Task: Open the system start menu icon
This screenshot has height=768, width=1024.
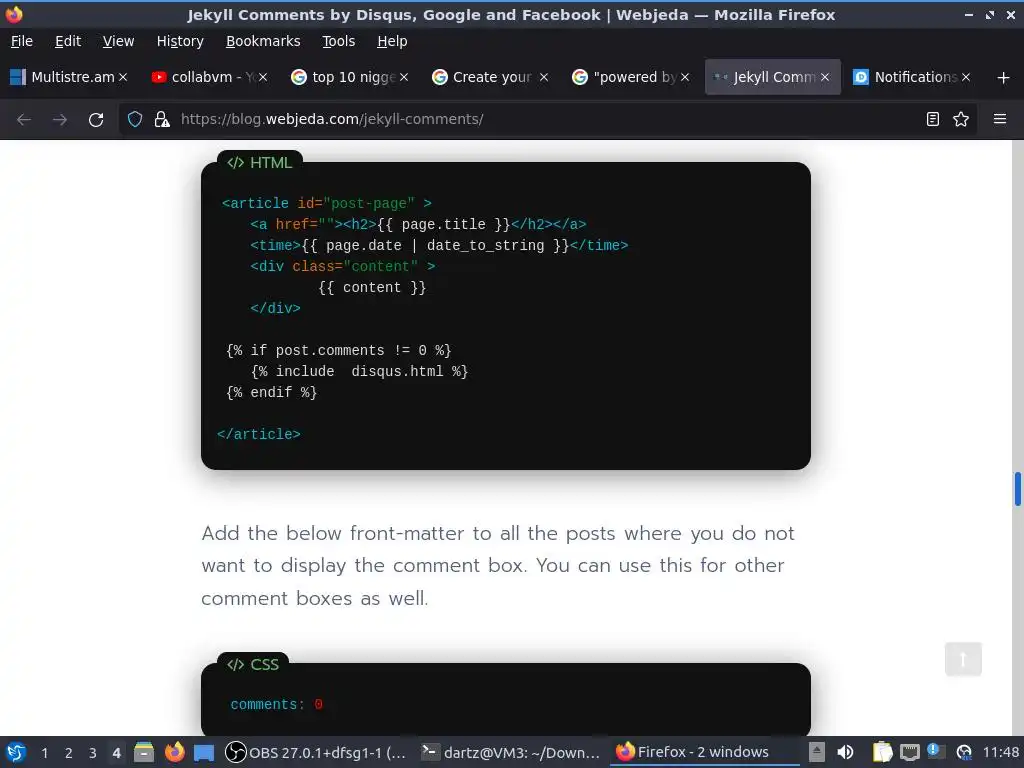Action: [16, 752]
